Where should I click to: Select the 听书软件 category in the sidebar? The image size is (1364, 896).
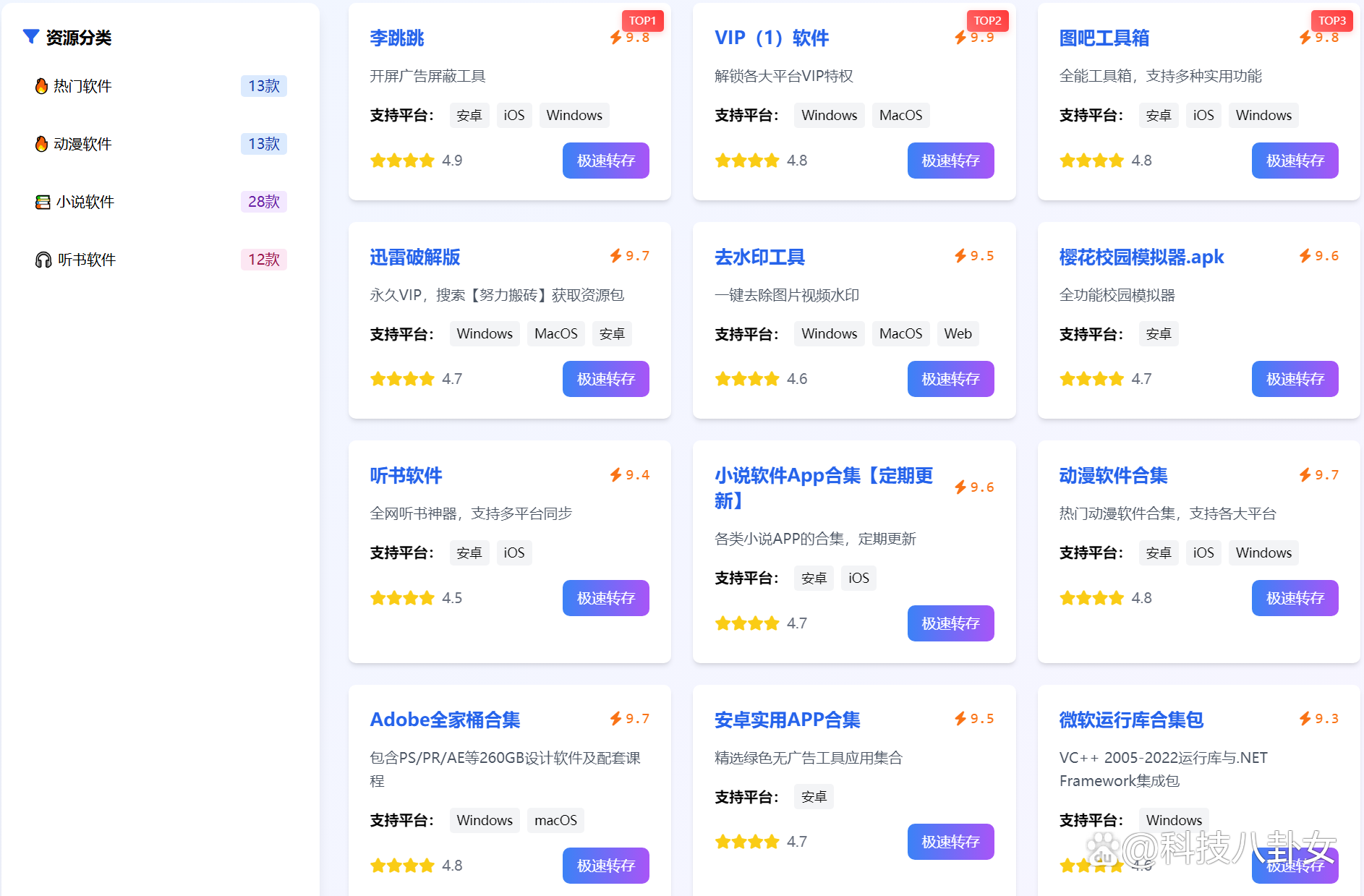[x=85, y=259]
